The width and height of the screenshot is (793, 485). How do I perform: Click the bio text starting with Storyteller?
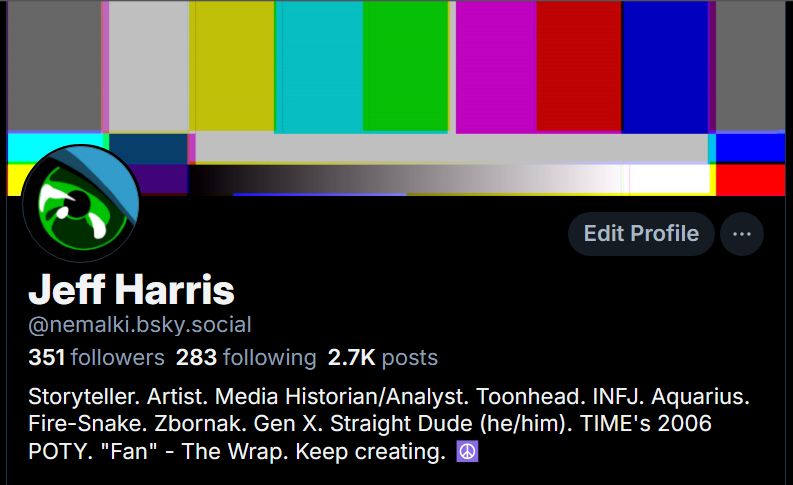coord(388,424)
